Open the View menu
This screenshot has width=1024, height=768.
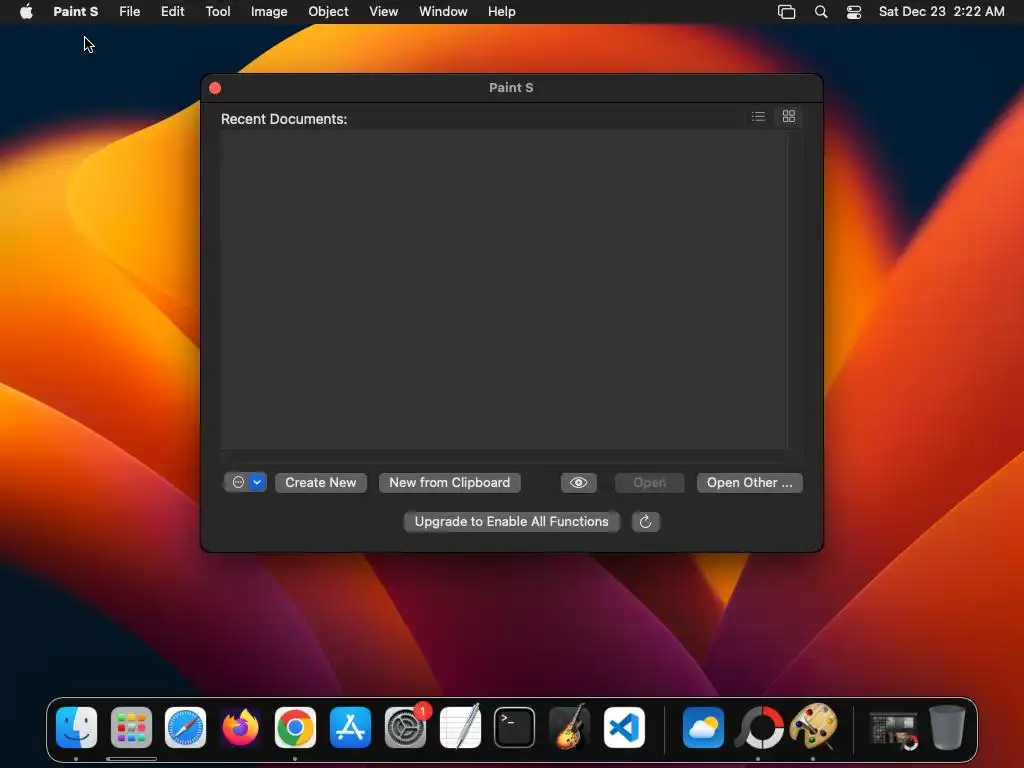383,12
